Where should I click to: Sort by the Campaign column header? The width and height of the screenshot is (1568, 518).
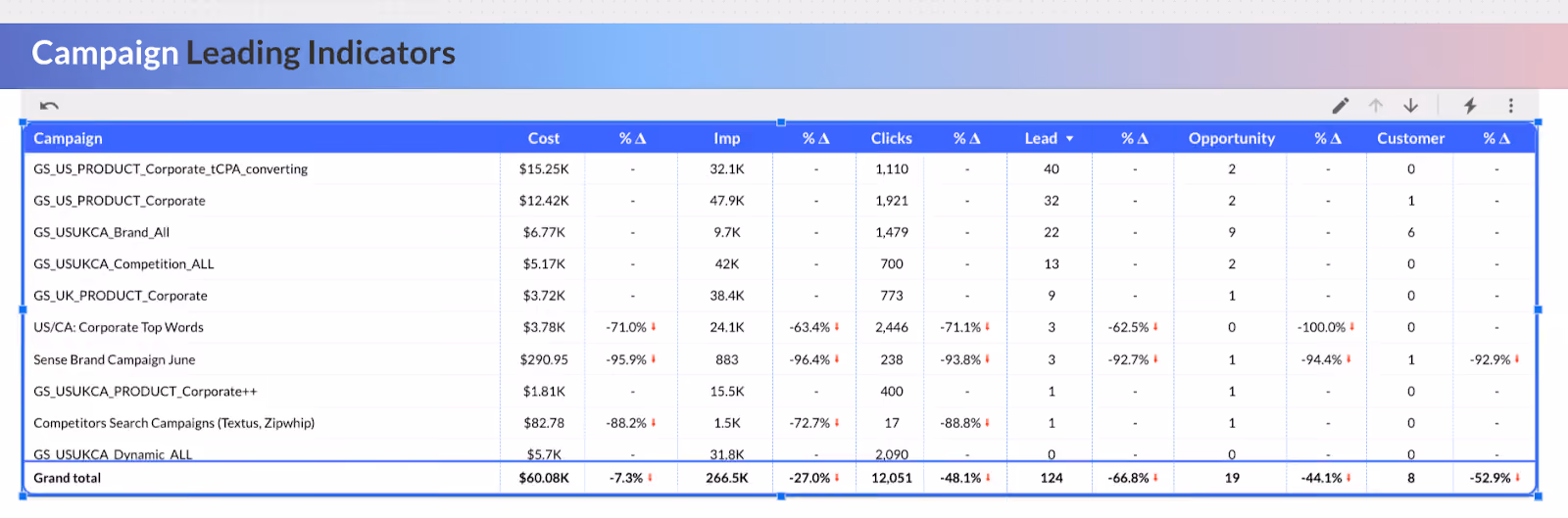tap(68, 138)
